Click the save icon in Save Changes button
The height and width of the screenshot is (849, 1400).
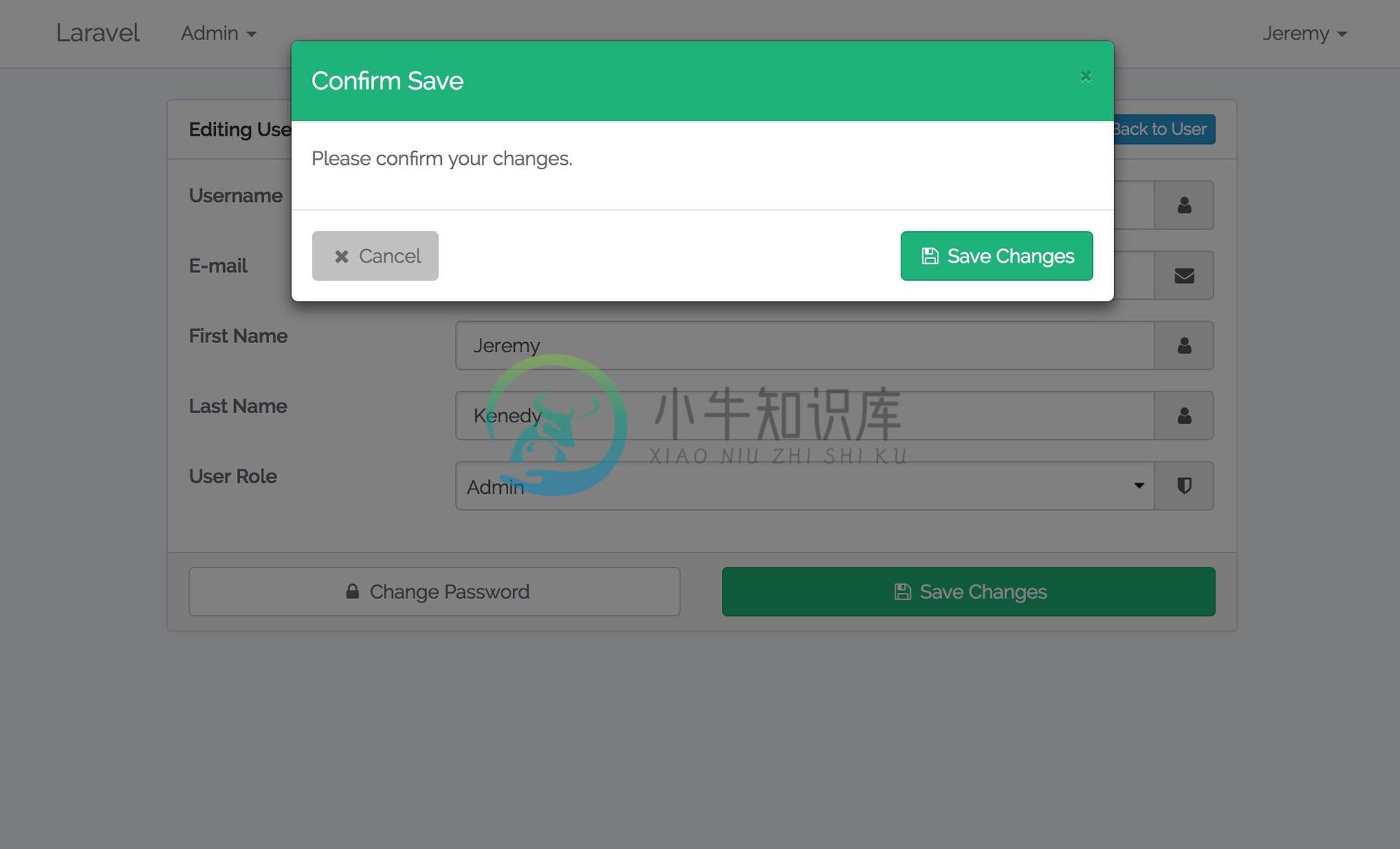(929, 255)
